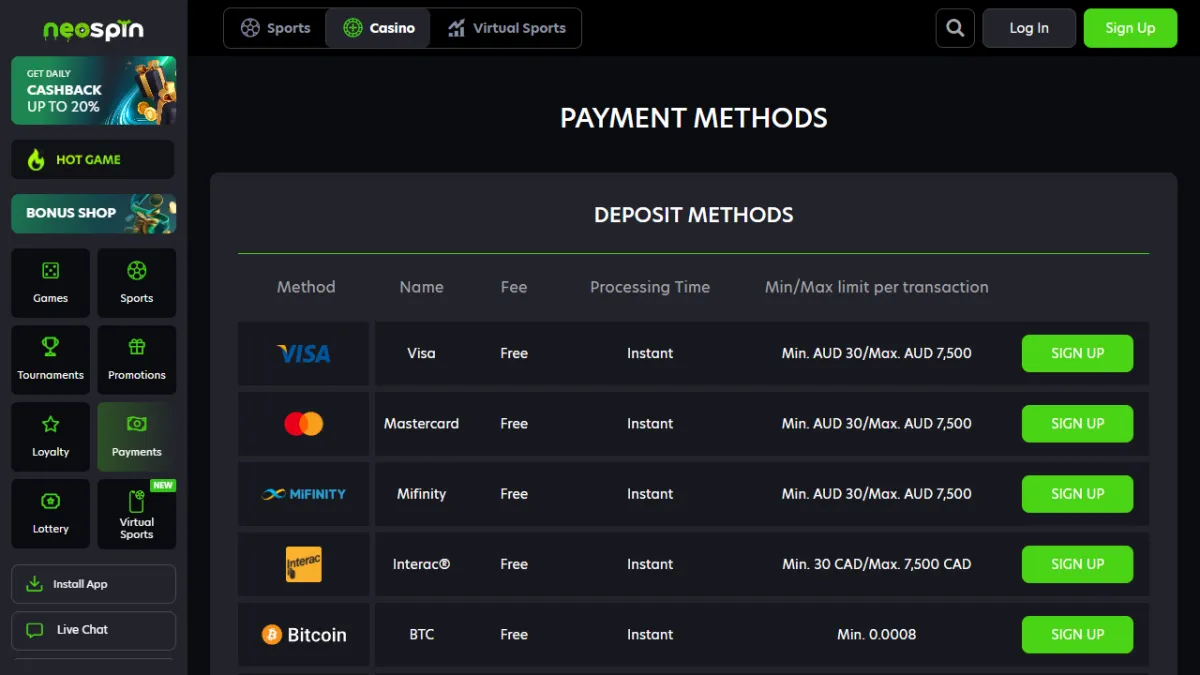
Task: Click the Min/Max limit per transaction header
Action: [x=877, y=287]
